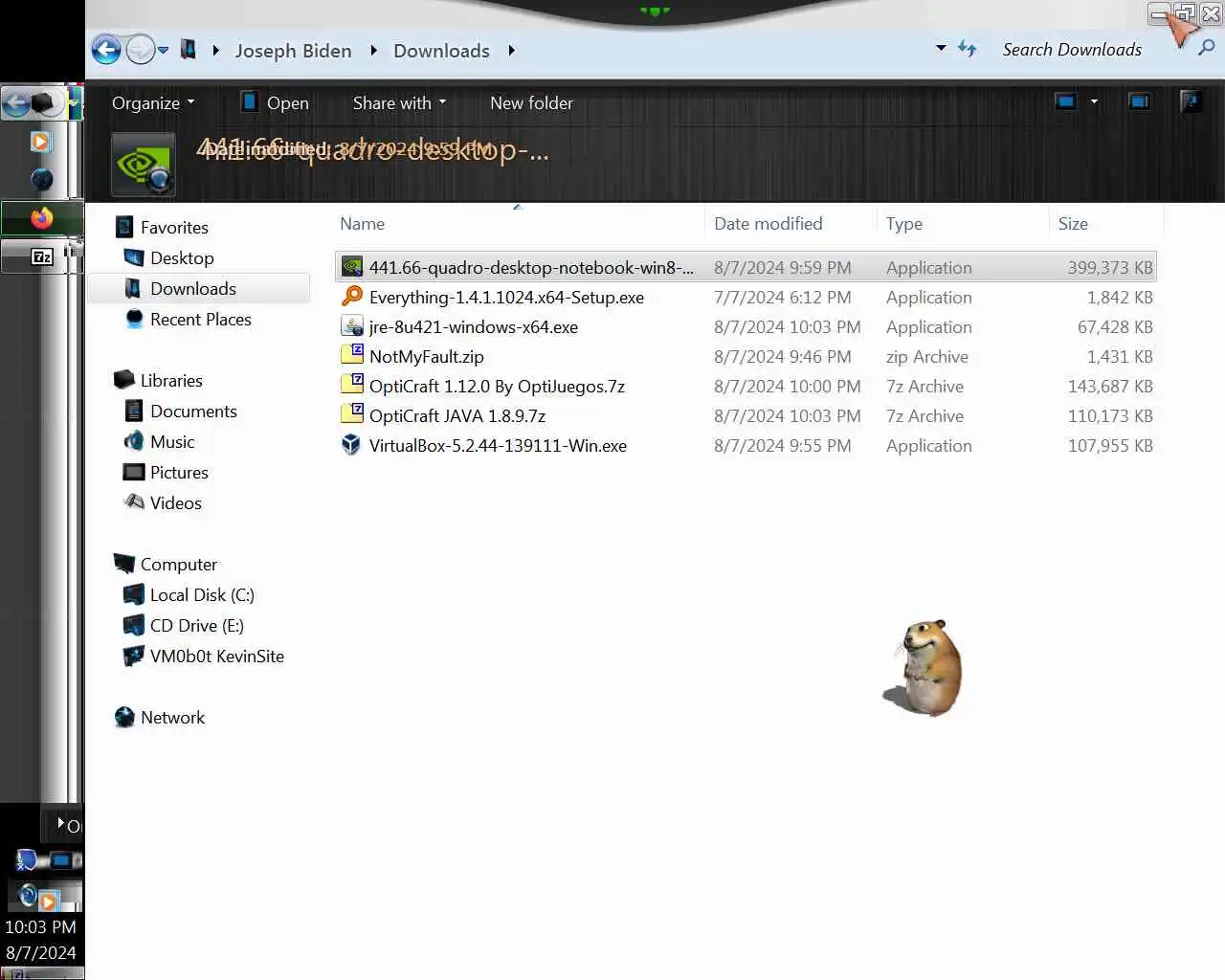Expand the arrow before Joseph Biden
The height and width of the screenshot is (980, 1225).
pos(216,51)
